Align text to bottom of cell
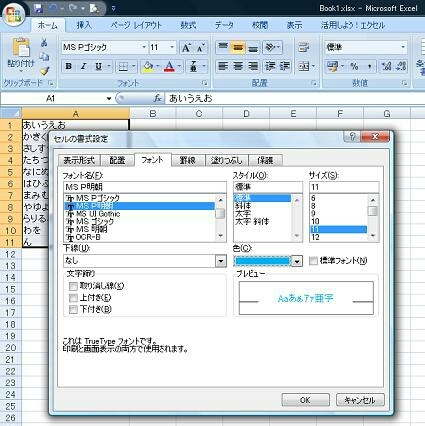The image size is (425, 426). pyautogui.click(x=253, y=47)
